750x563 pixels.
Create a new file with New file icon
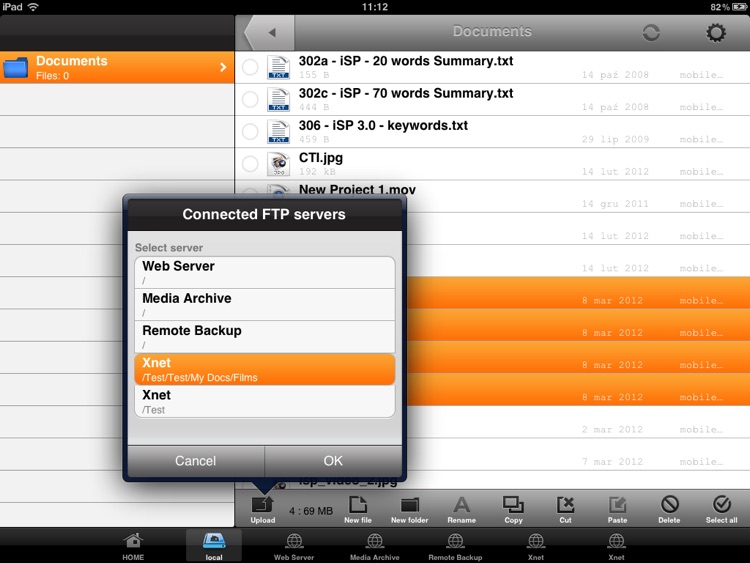(x=358, y=510)
